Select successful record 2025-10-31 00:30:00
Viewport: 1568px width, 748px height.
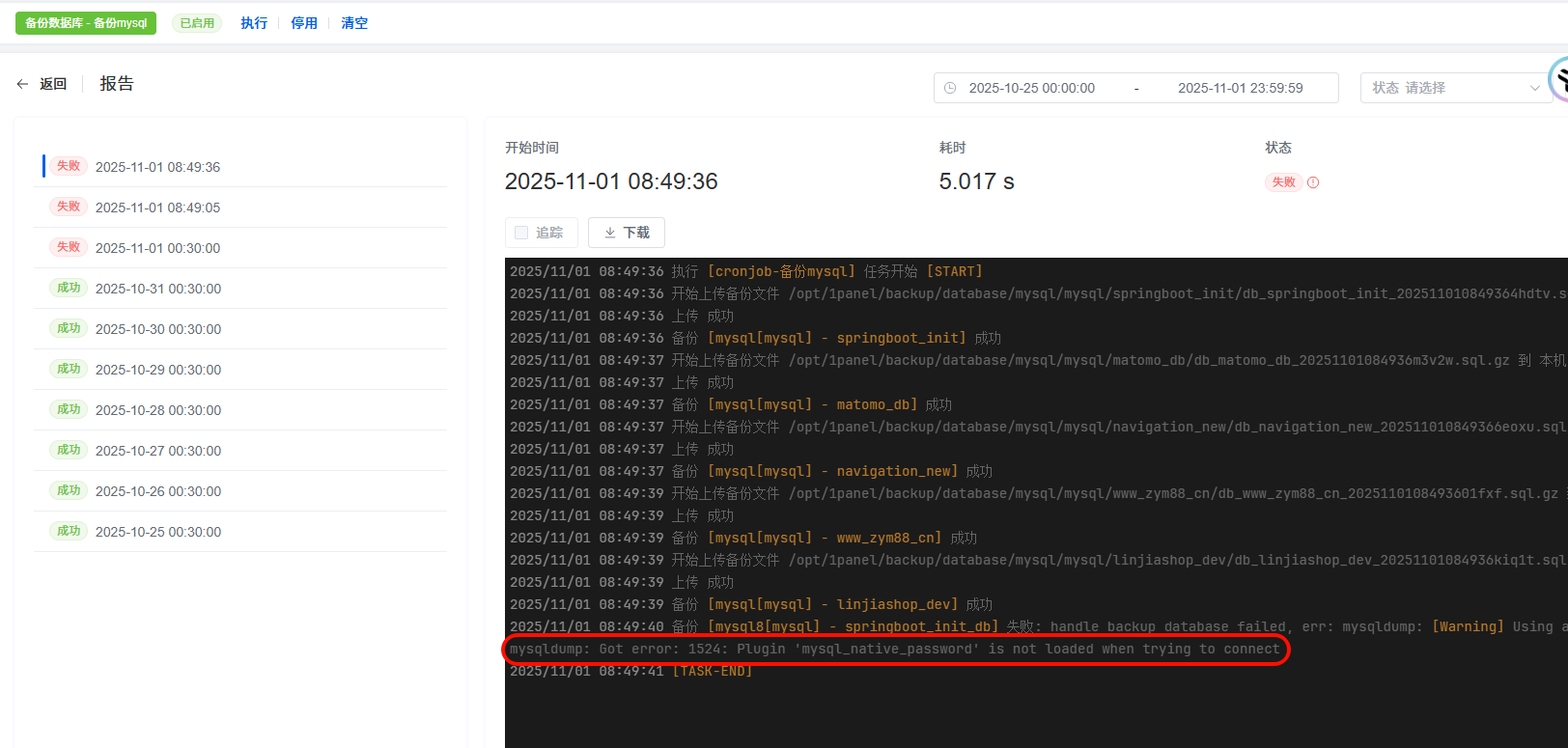pos(157,289)
